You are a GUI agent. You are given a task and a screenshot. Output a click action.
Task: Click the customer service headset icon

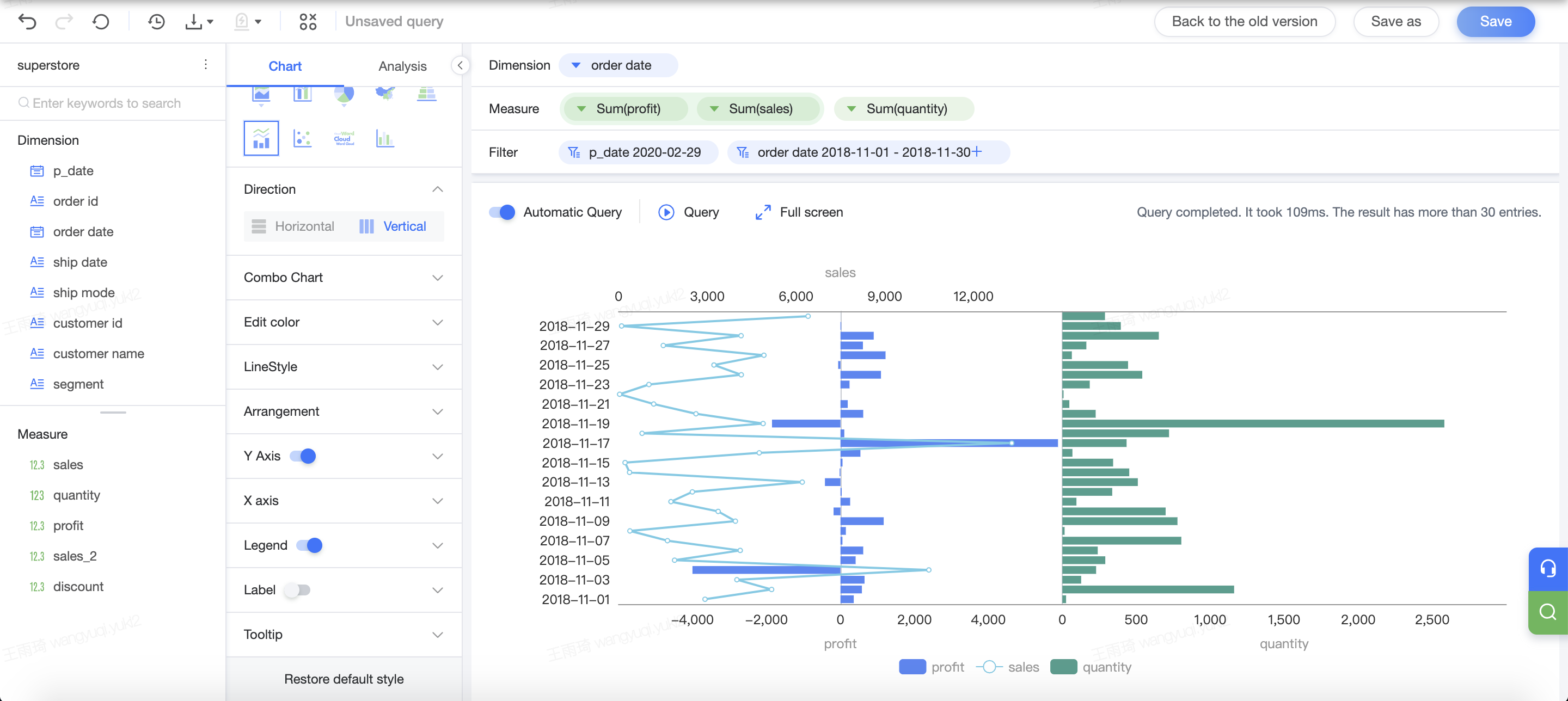click(1548, 569)
